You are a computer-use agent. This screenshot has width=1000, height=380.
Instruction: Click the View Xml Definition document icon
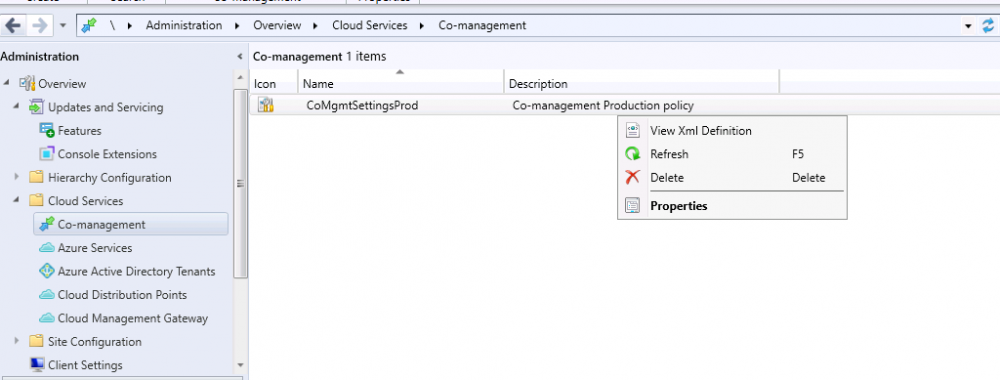pos(632,131)
